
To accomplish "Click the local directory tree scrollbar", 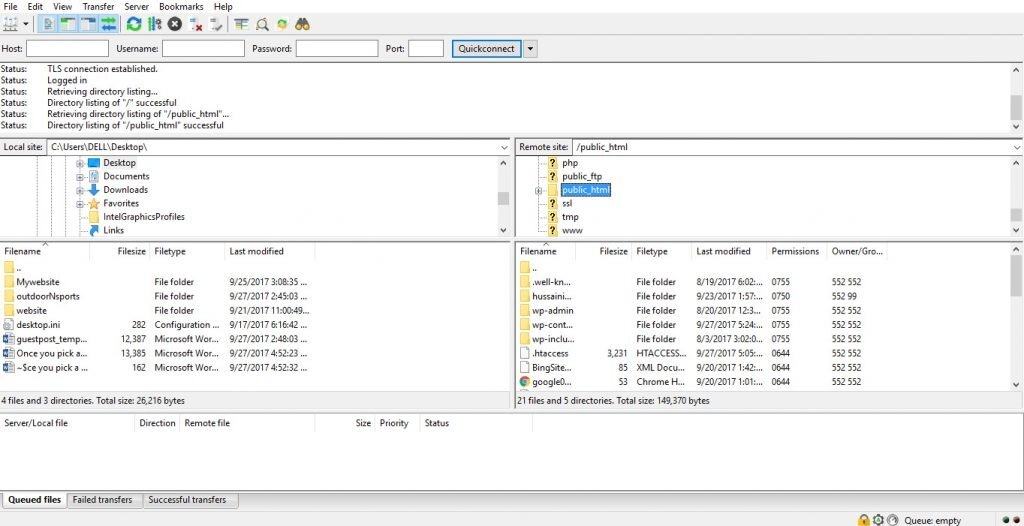I will click(503, 198).
